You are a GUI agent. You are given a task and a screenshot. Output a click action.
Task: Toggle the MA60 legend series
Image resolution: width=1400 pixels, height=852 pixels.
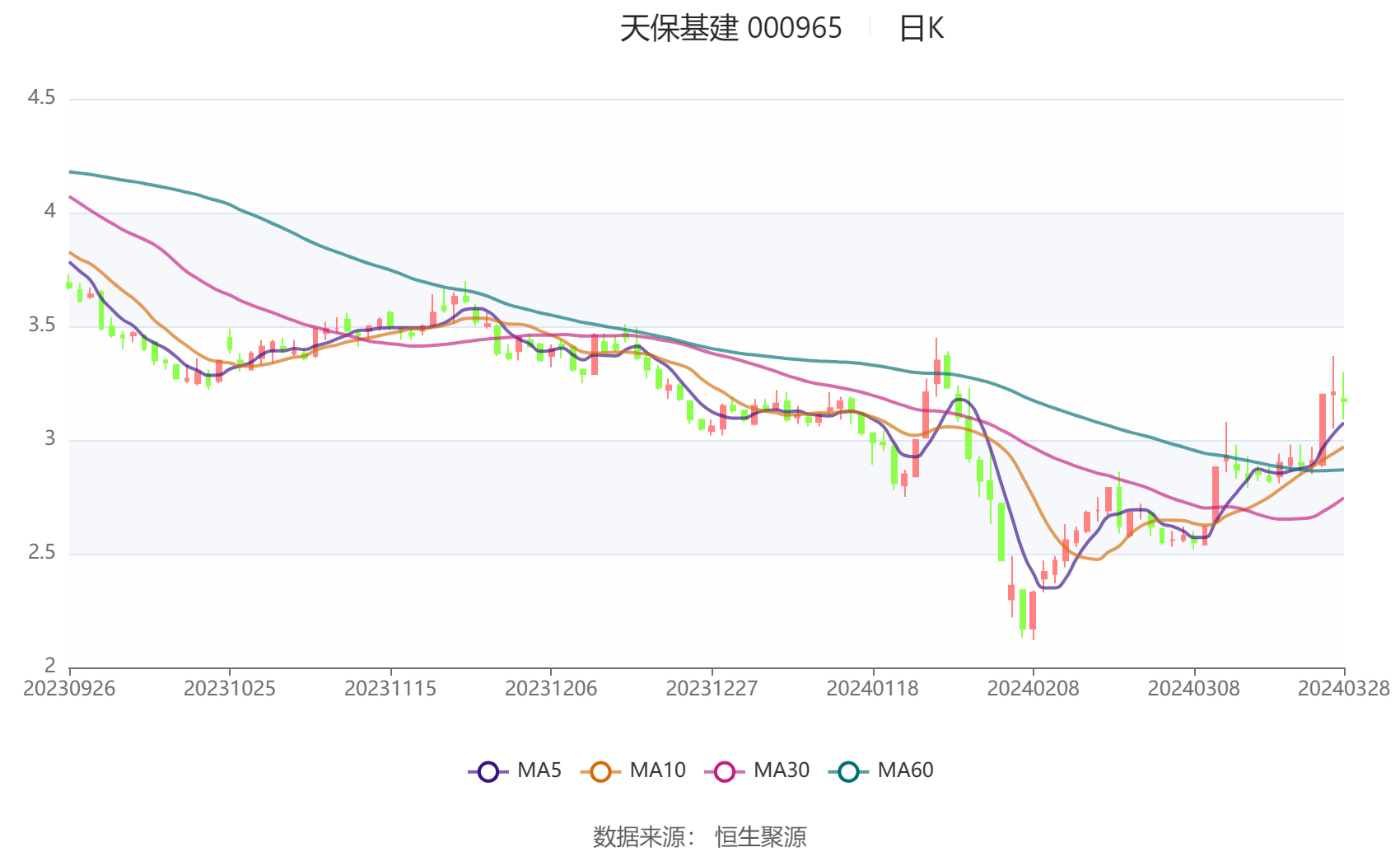click(881, 771)
